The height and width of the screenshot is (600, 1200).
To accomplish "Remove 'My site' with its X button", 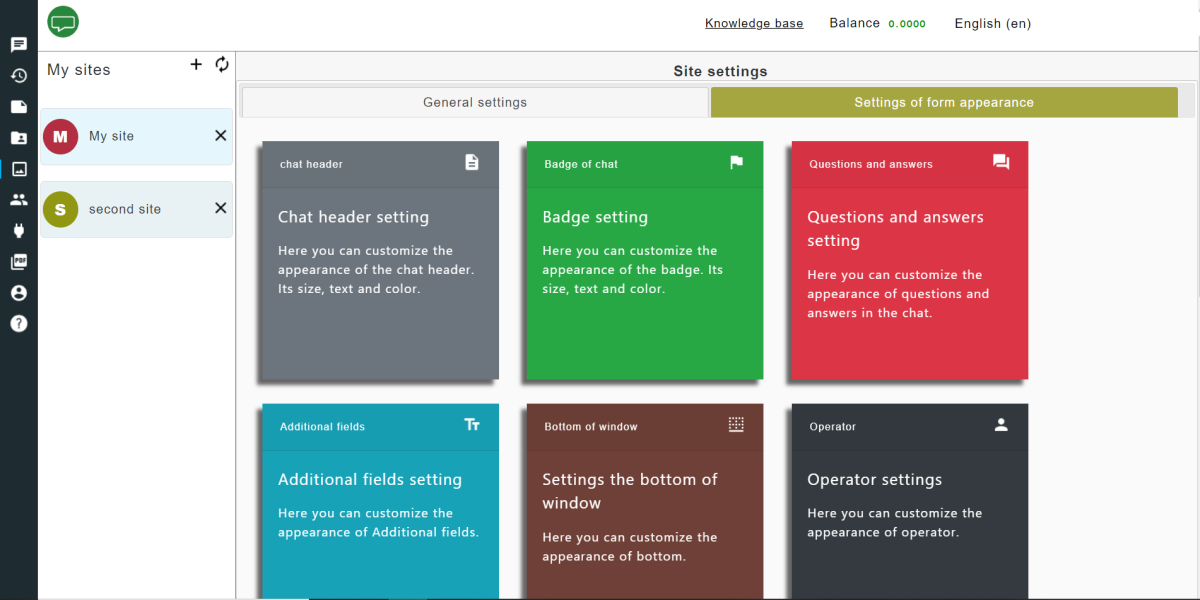I will pos(221,136).
